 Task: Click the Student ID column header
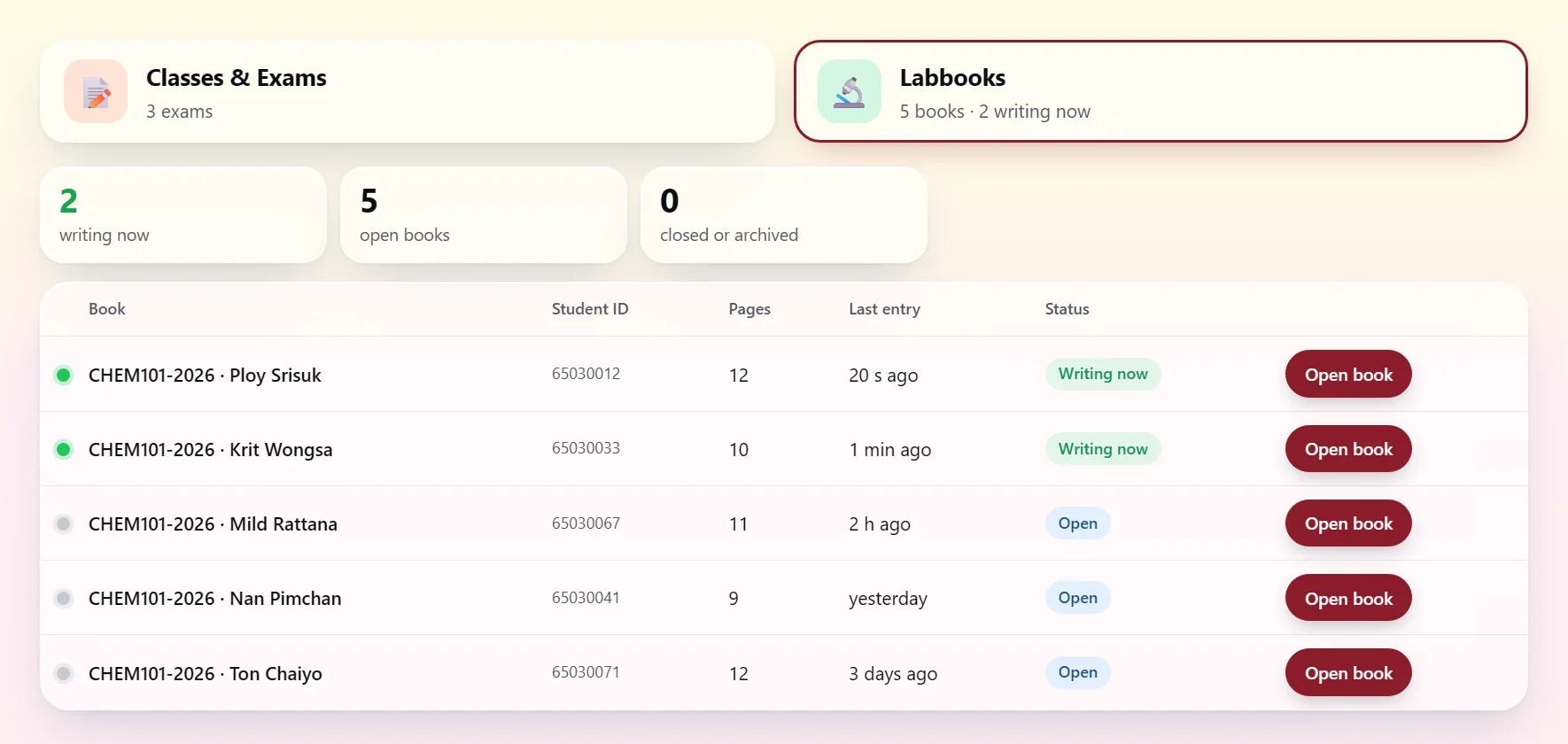click(590, 309)
